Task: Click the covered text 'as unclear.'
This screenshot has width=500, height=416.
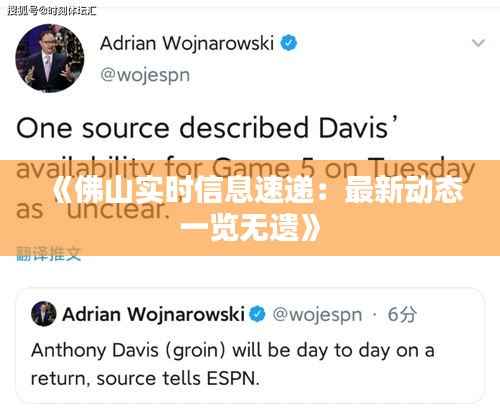Action: click(93, 210)
